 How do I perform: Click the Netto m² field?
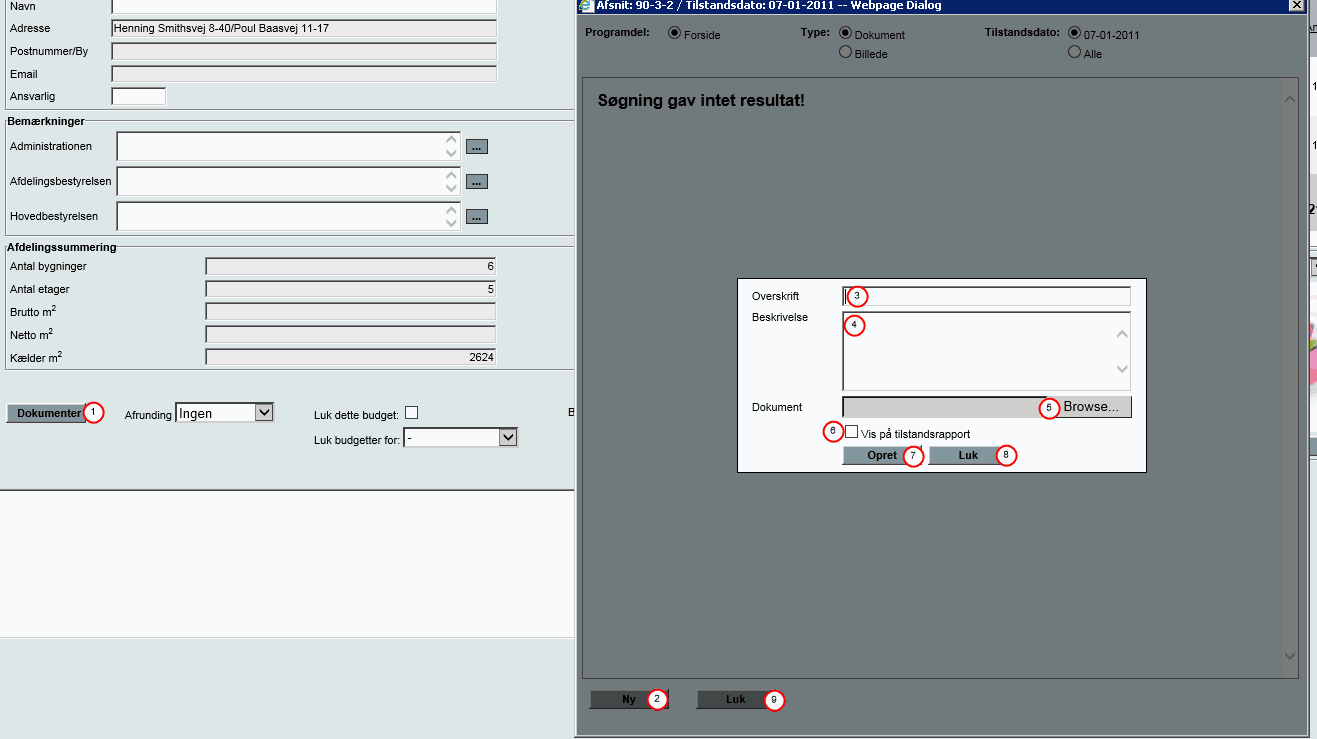(x=351, y=334)
